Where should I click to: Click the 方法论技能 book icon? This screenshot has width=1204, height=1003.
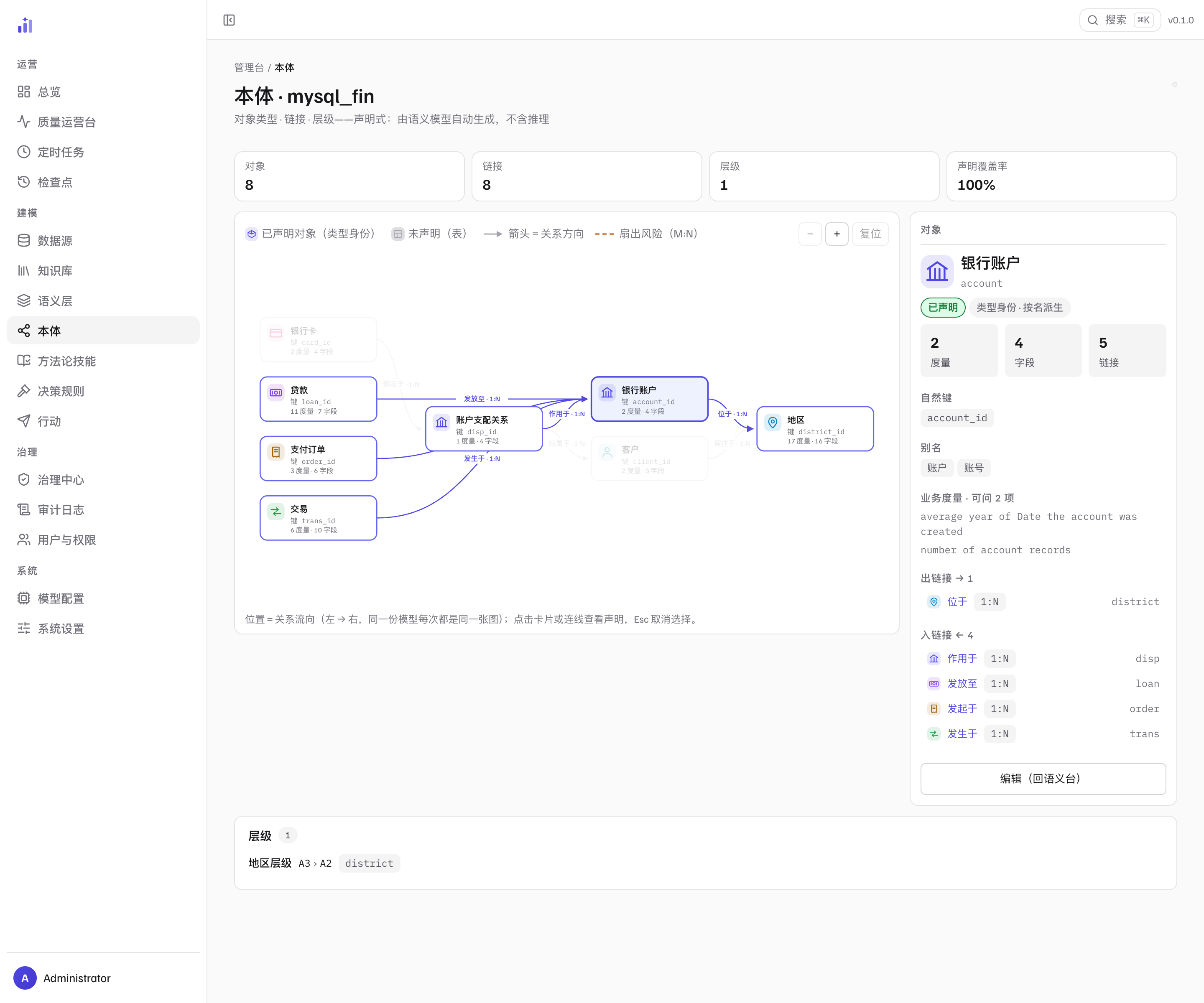coord(23,361)
